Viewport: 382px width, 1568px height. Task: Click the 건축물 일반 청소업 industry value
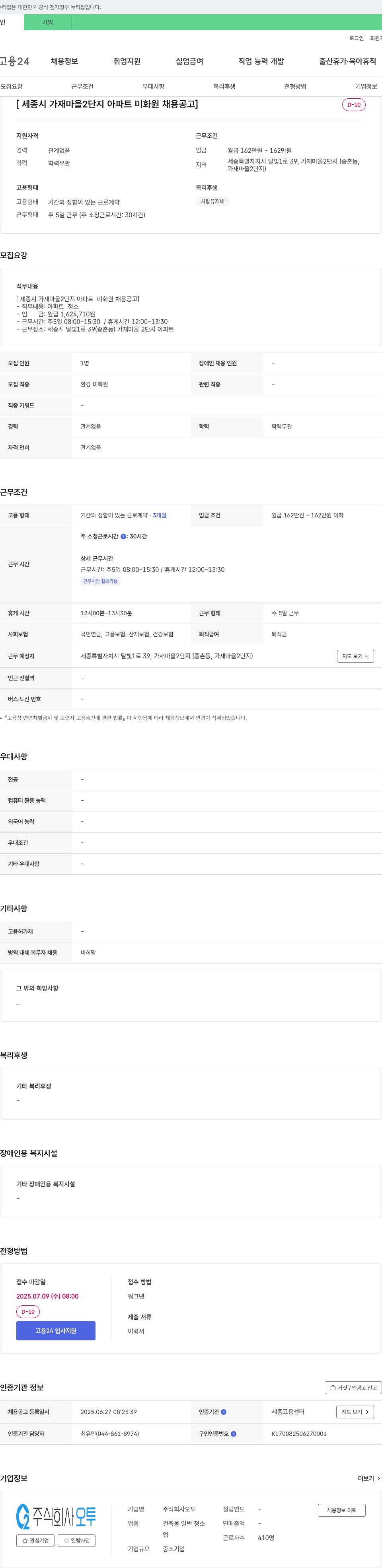pos(184,1529)
